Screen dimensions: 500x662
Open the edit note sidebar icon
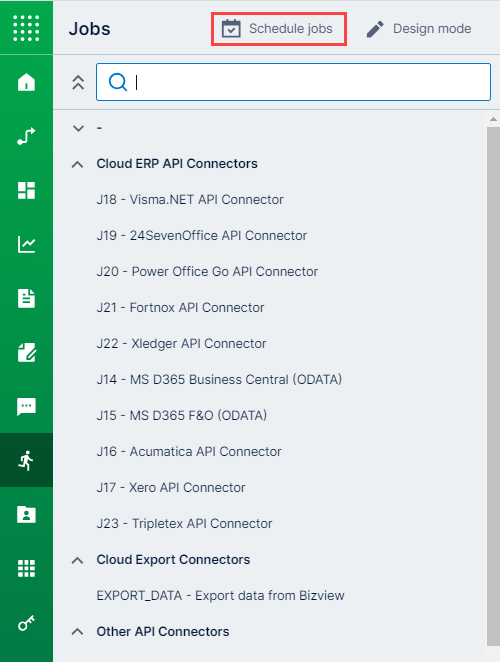26,352
